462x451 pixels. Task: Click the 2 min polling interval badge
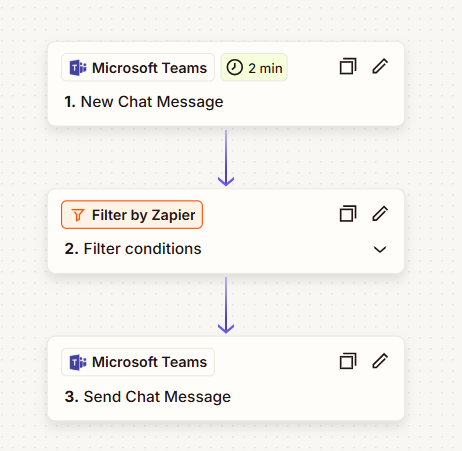tap(254, 68)
